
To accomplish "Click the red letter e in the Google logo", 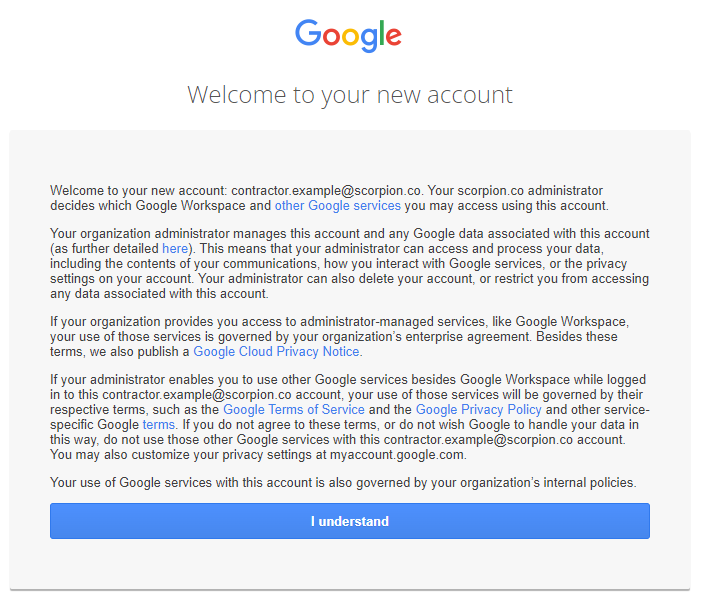I will pos(394,37).
